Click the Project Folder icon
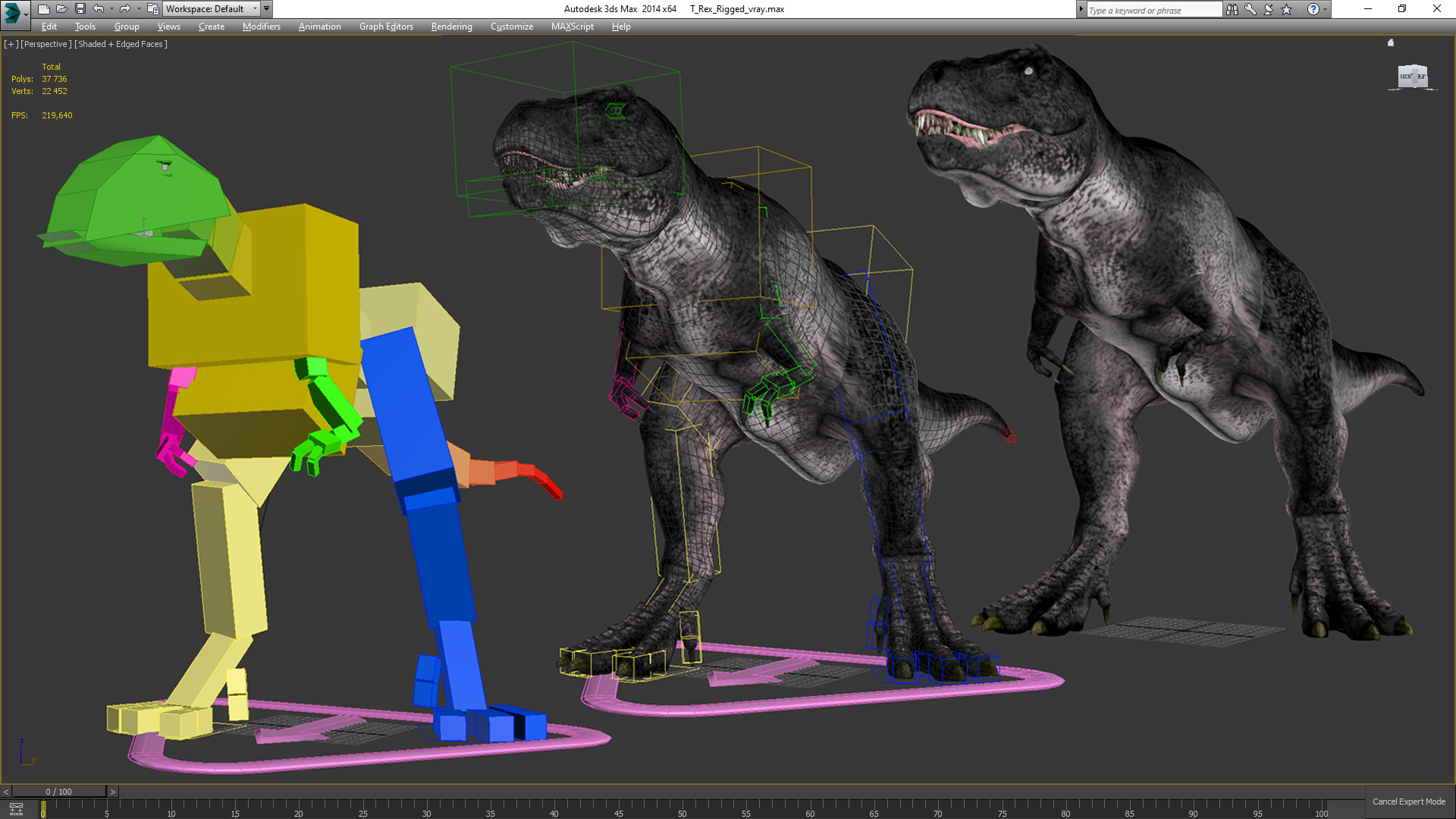The height and width of the screenshot is (819, 1456). [x=152, y=9]
